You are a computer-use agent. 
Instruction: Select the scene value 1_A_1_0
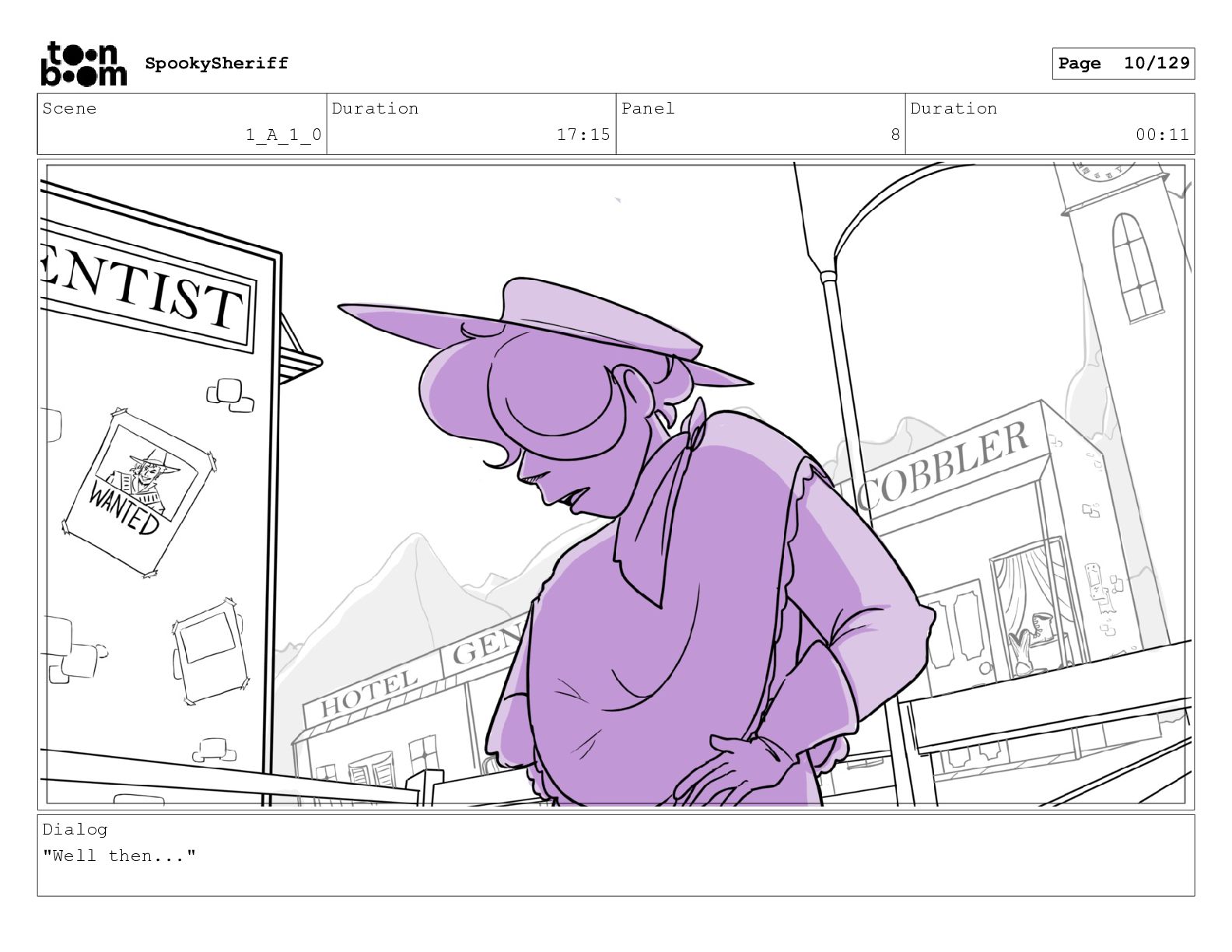click(283, 135)
